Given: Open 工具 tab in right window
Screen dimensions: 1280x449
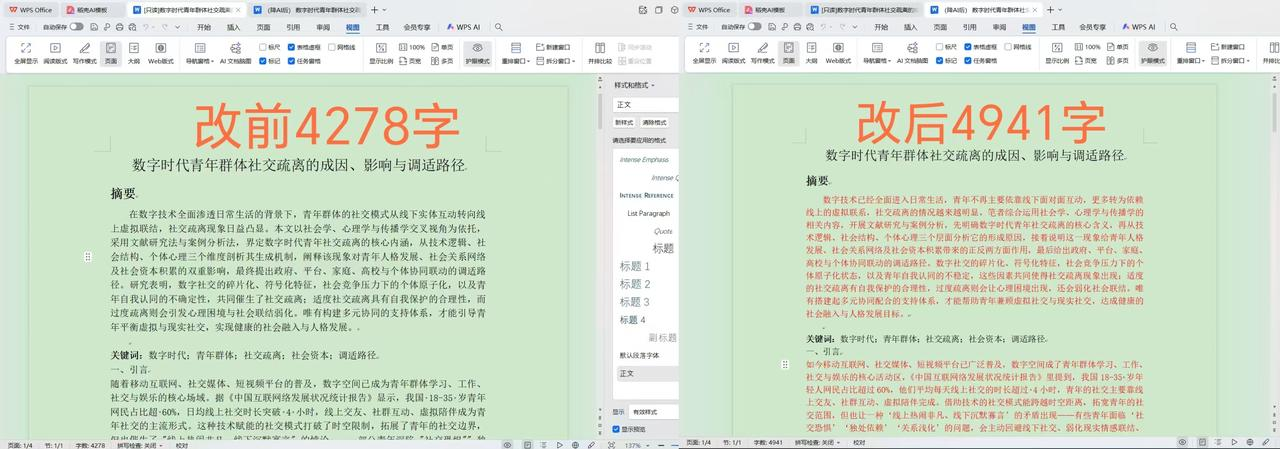Looking at the screenshot, I should coord(1058,27).
